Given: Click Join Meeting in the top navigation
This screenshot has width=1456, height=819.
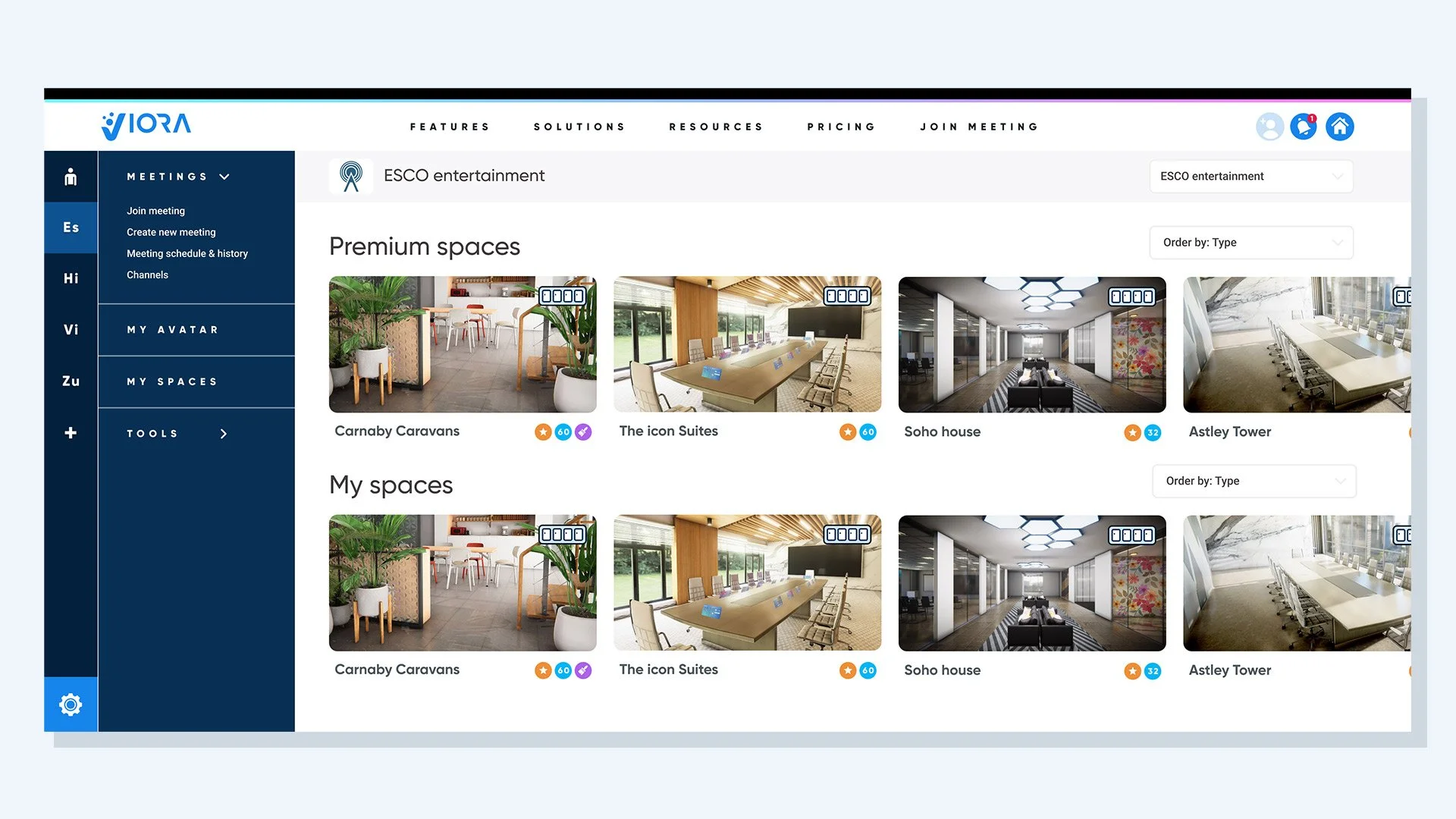Looking at the screenshot, I should 979,127.
